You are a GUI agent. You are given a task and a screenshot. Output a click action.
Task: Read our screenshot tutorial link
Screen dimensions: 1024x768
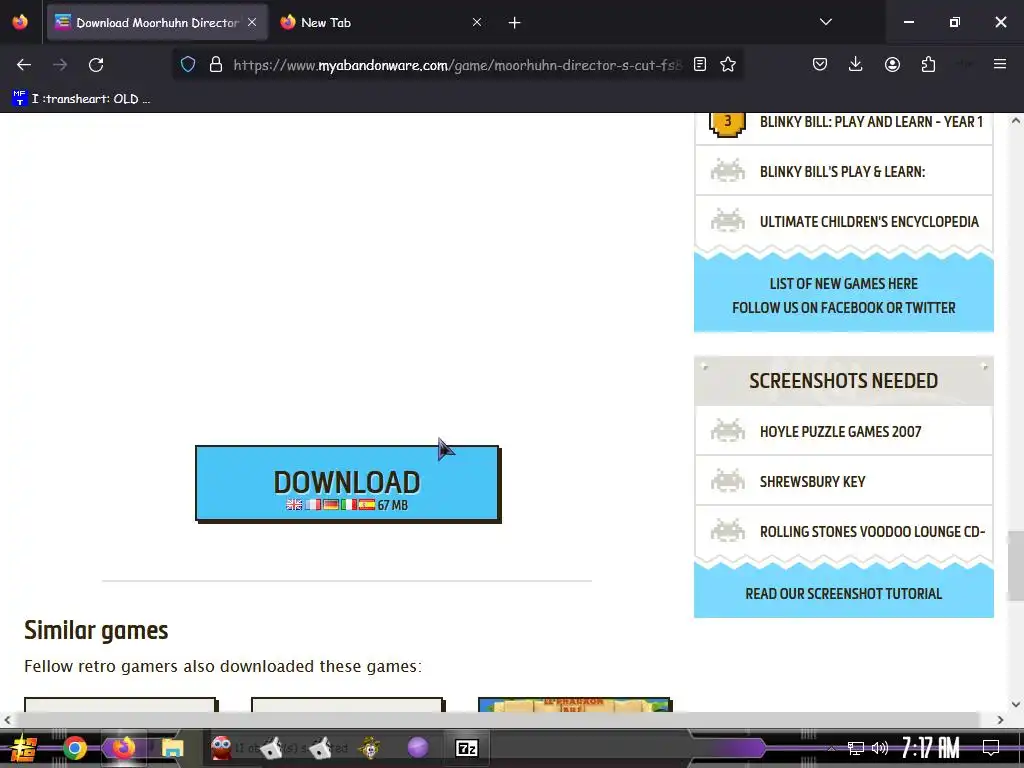[844, 594]
